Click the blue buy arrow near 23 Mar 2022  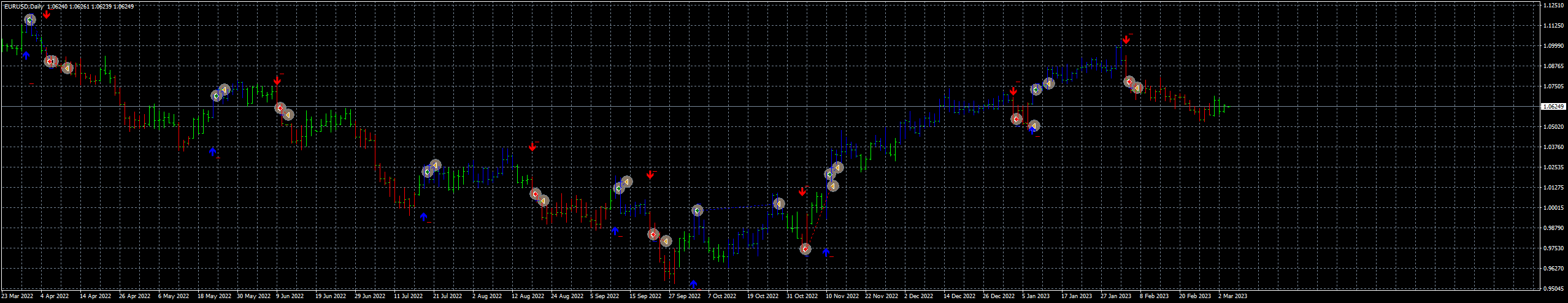coord(26,55)
